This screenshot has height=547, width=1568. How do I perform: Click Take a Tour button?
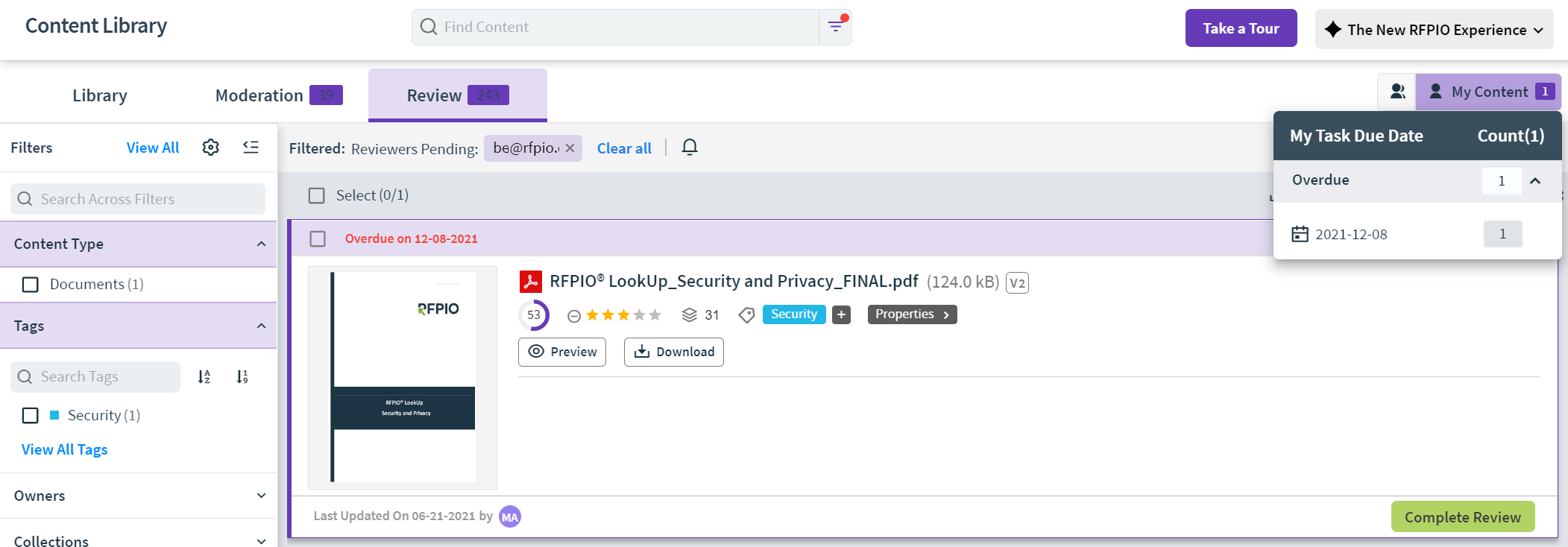click(x=1241, y=28)
